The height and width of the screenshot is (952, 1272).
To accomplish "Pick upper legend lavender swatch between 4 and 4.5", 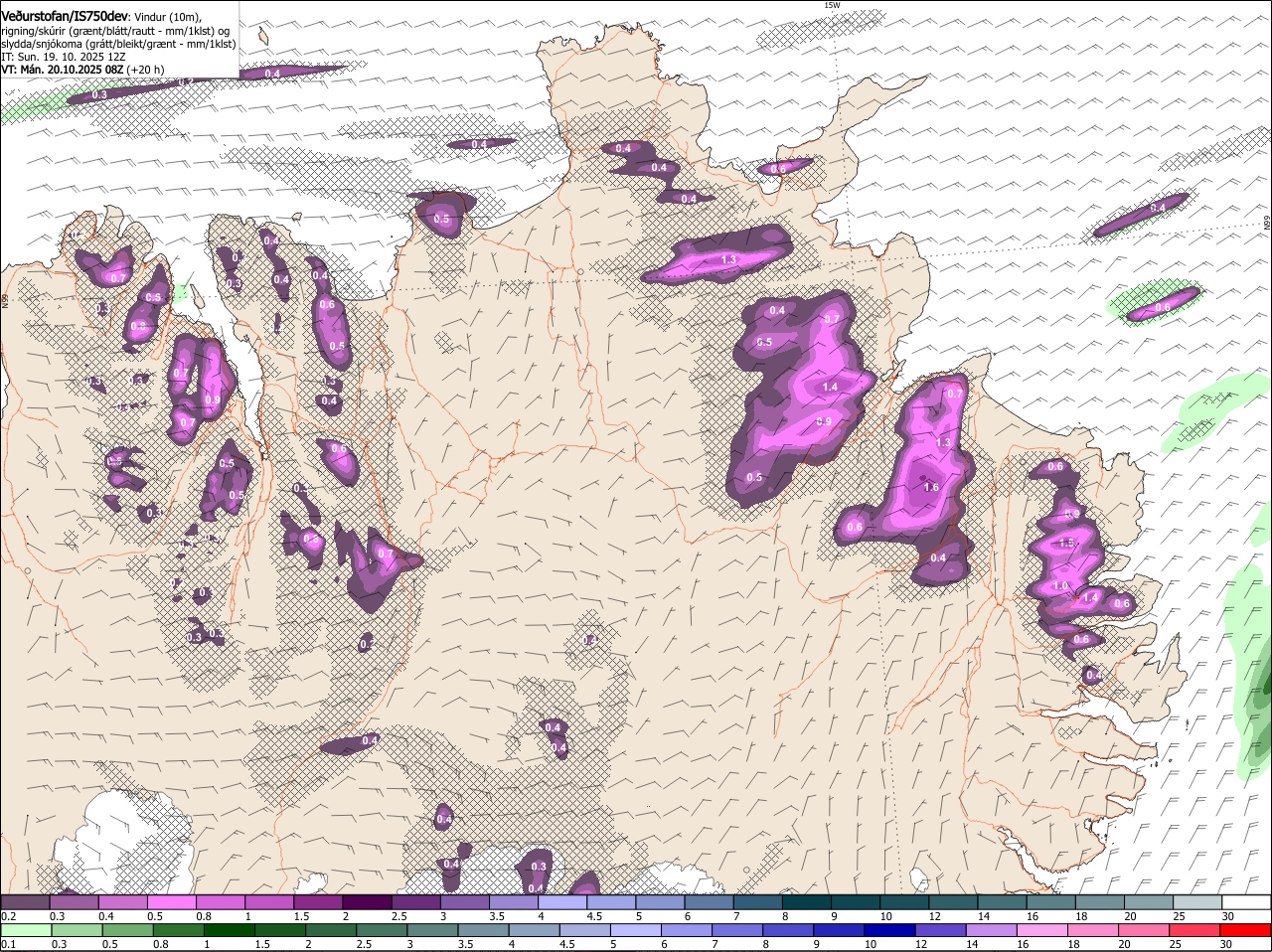I will pyautogui.click(x=561, y=902).
